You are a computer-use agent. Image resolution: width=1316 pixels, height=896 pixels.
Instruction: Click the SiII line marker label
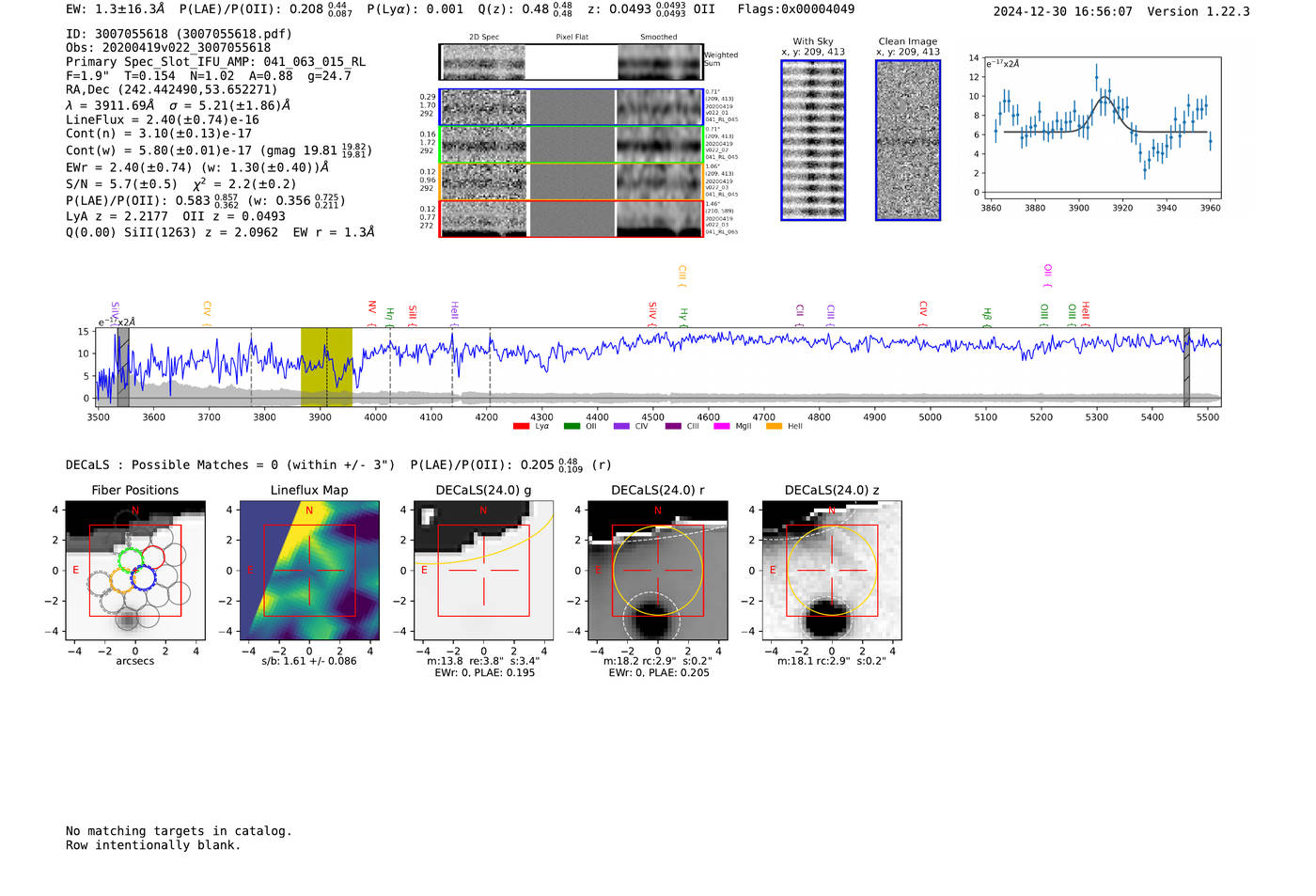coord(412,316)
